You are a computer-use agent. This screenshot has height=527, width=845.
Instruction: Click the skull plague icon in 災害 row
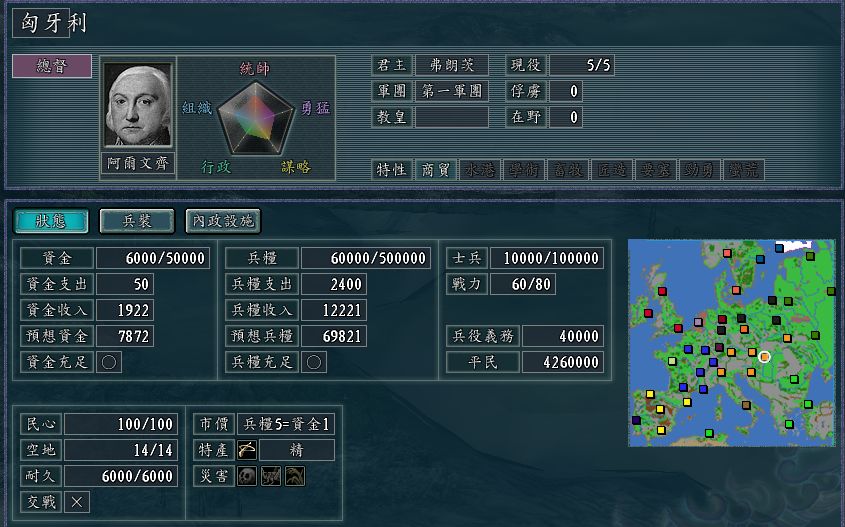click(x=247, y=476)
